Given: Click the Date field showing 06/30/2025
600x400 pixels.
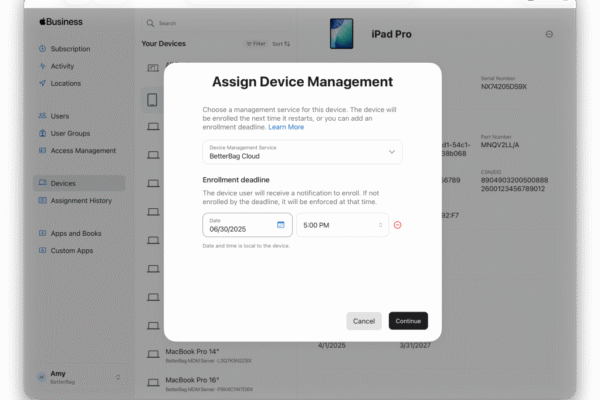Looking at the screenshot, I should click(x=247, y=225).
